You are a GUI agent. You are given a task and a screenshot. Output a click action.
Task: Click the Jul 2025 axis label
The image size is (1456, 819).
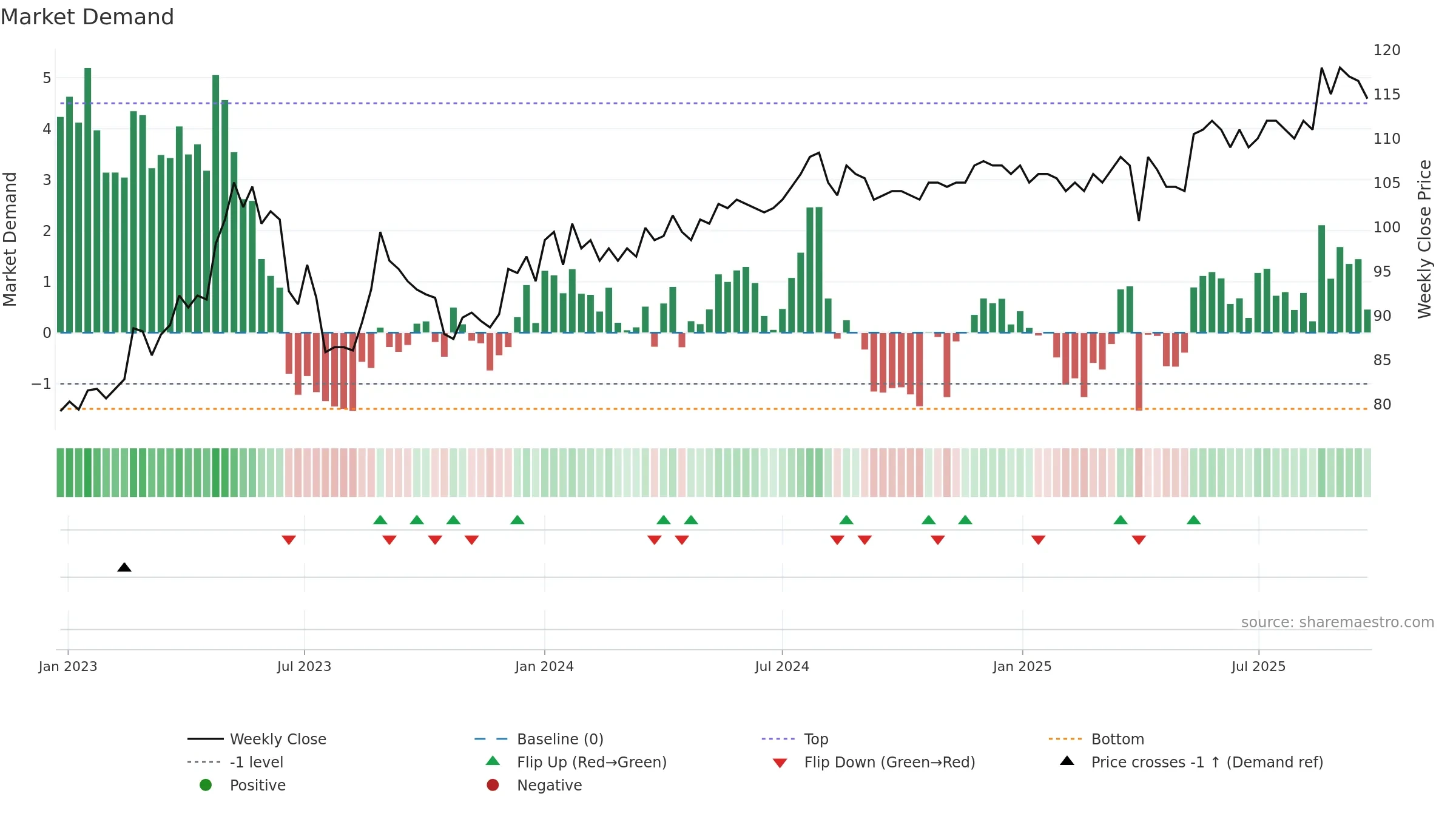pyautogui.click(x=1258, y=666)
